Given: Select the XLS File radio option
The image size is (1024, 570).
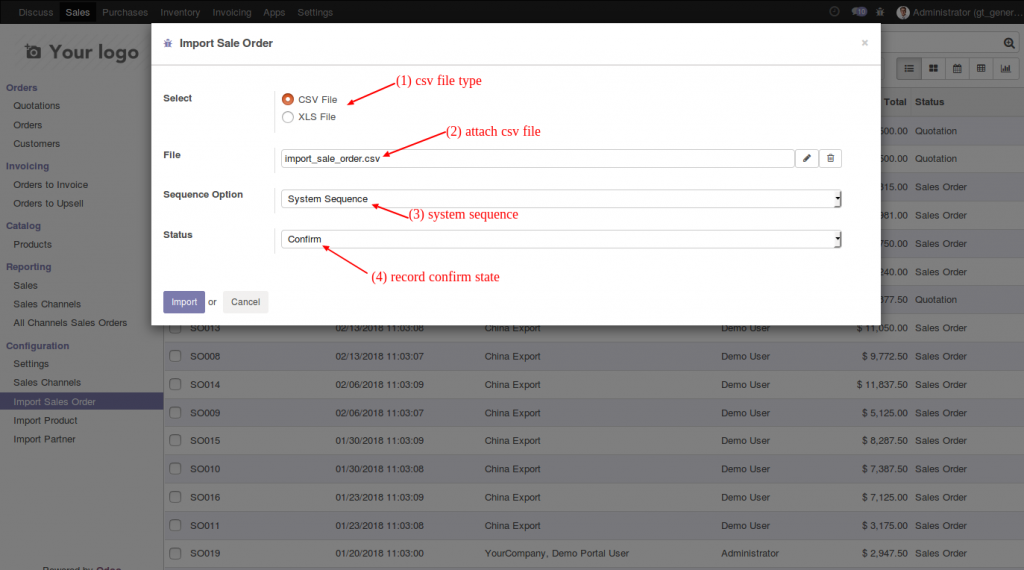Looking at the screenshot, I should (288, 117).
